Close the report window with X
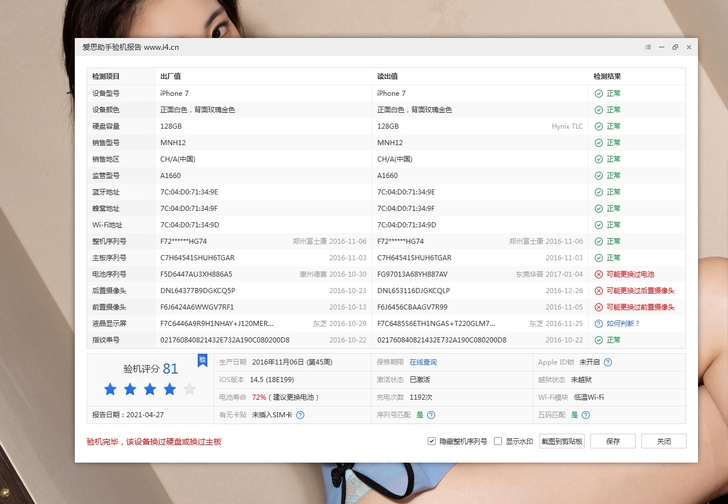This screenshot has height=504, width=728. click(689, 47)
